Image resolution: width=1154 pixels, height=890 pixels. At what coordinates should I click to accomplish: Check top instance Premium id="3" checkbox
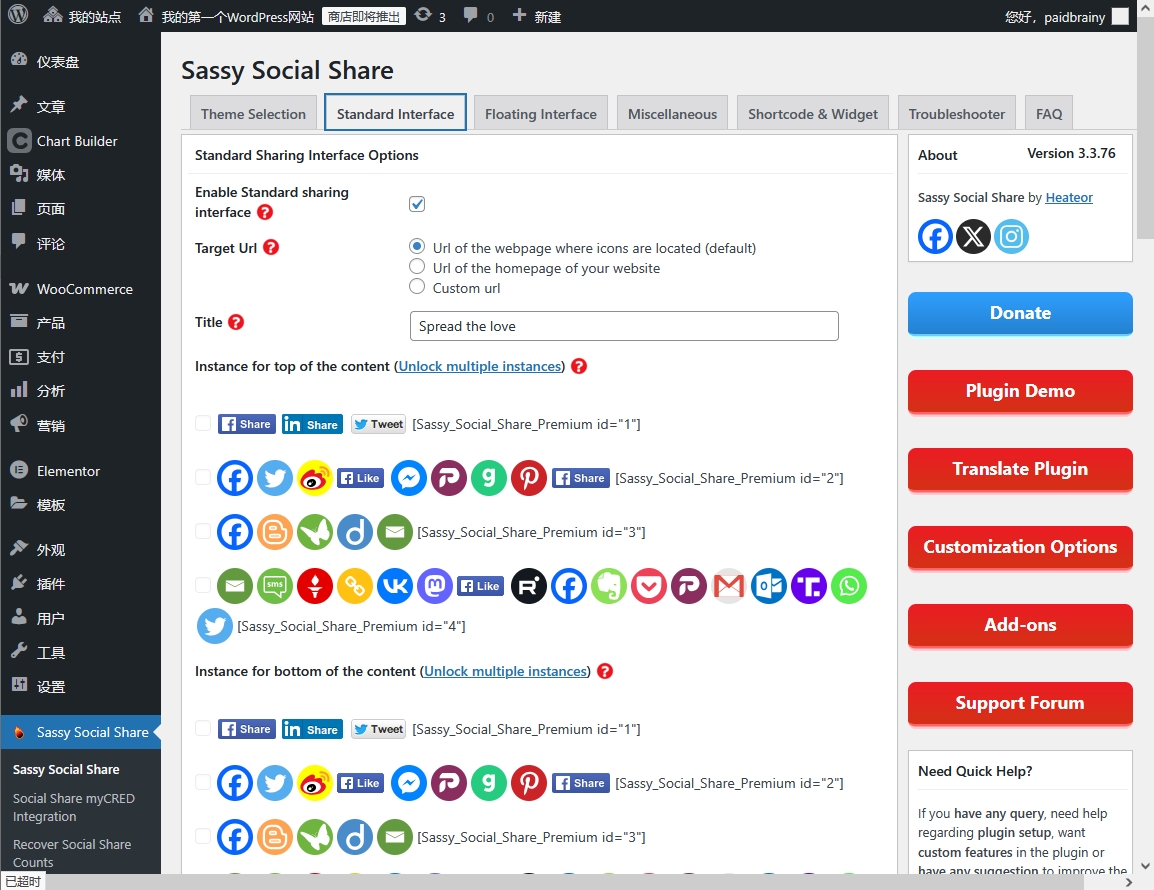203,531
